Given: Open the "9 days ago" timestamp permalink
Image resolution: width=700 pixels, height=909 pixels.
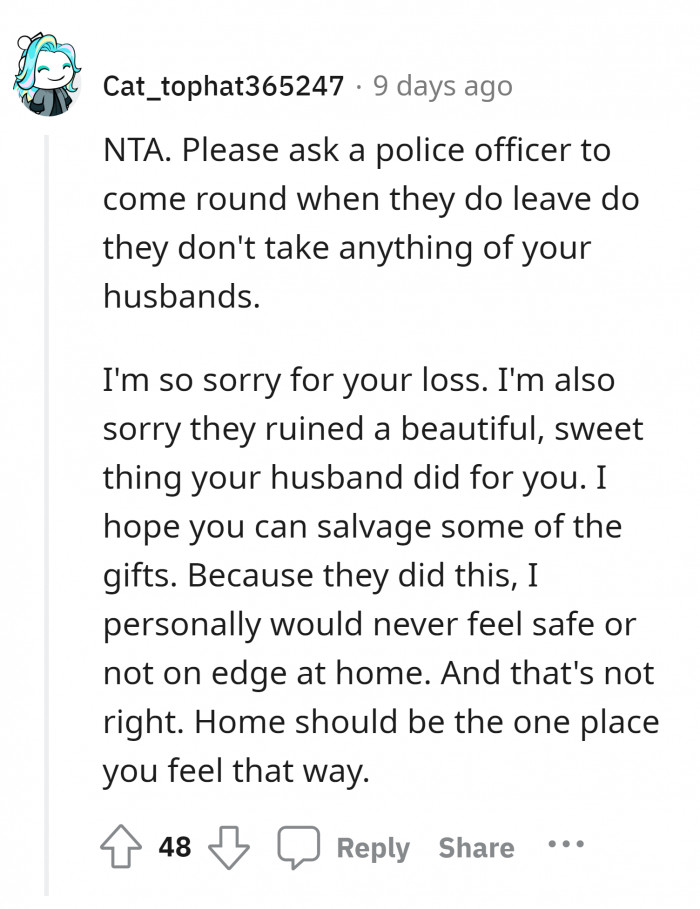Looking at the screenshot, I should tap(442, 86).
